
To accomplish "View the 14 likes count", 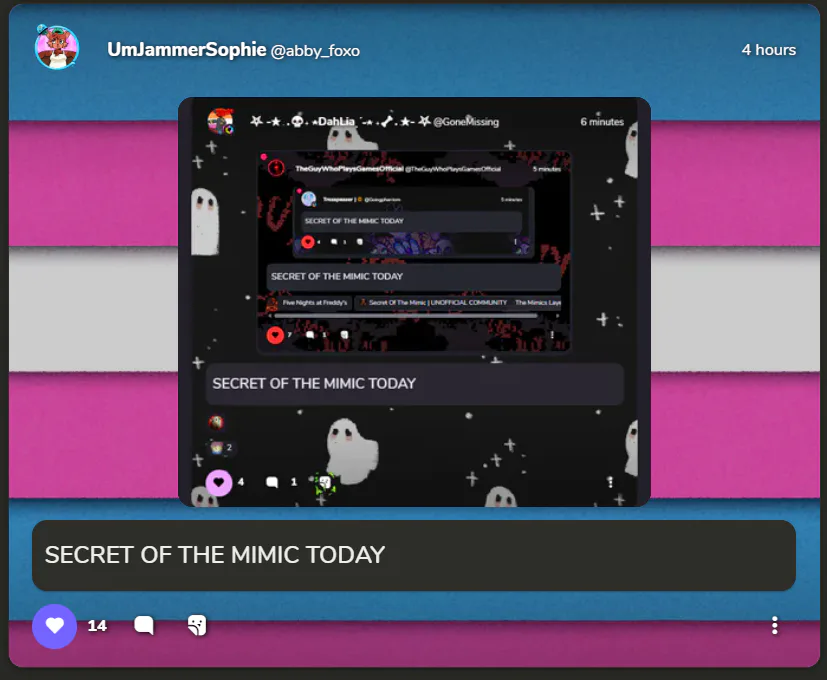I will pos(97,626).
